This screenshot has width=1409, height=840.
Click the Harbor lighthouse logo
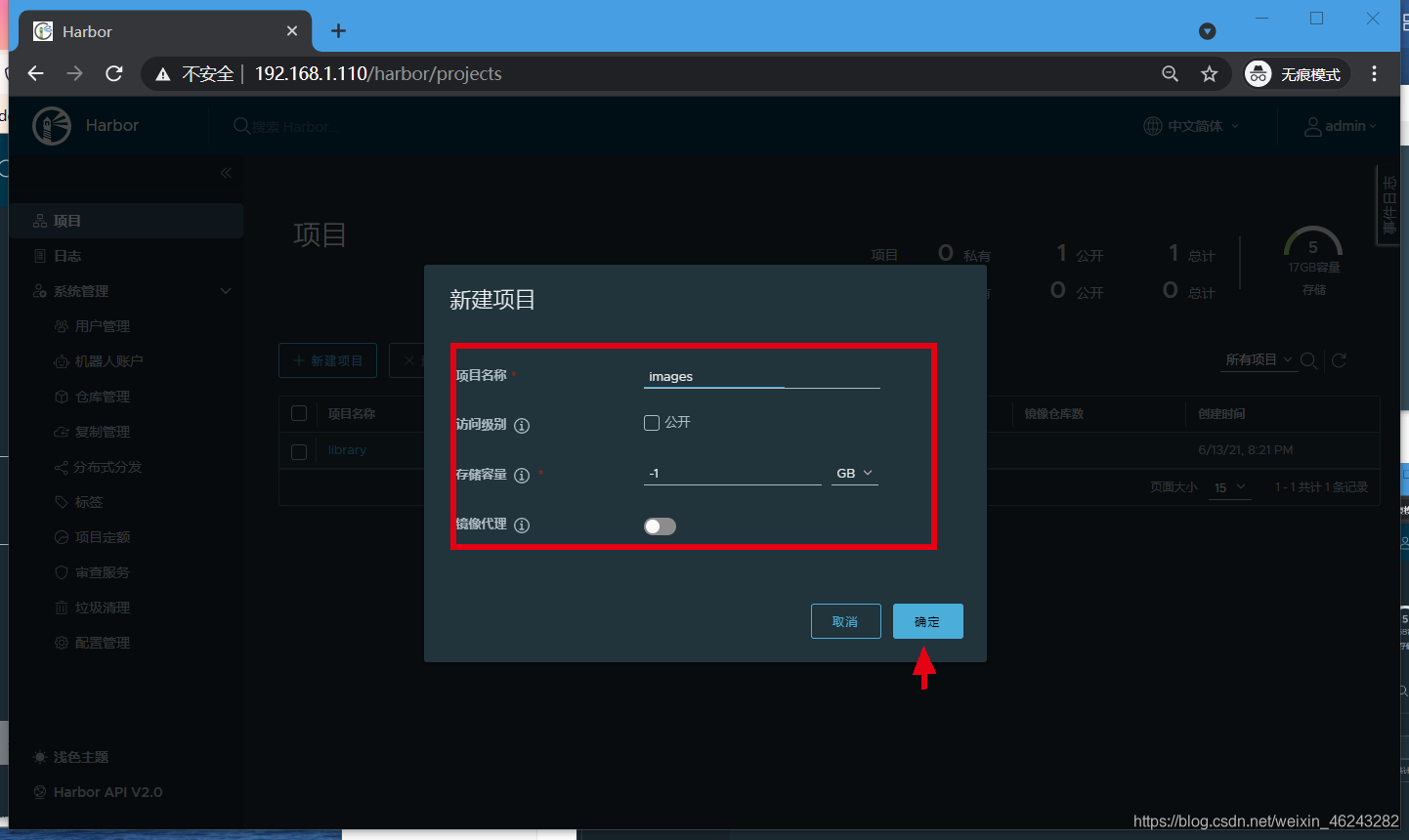coord(52,126)
